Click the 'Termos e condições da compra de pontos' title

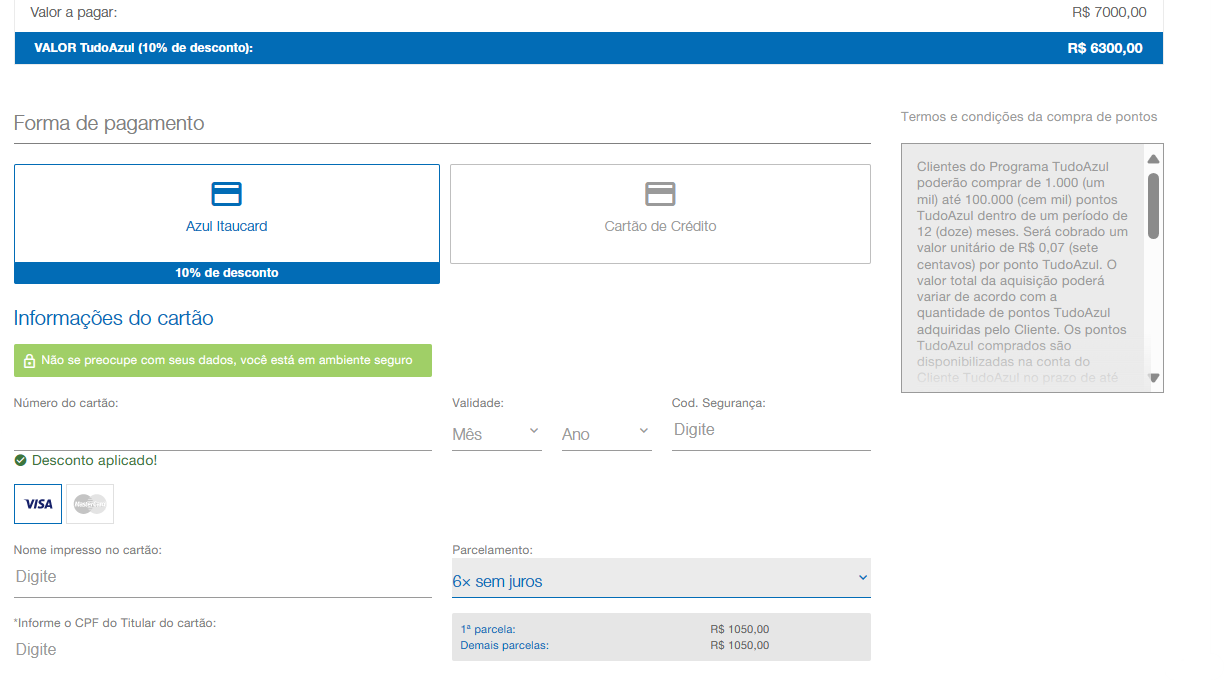[x=1029, y=117]
